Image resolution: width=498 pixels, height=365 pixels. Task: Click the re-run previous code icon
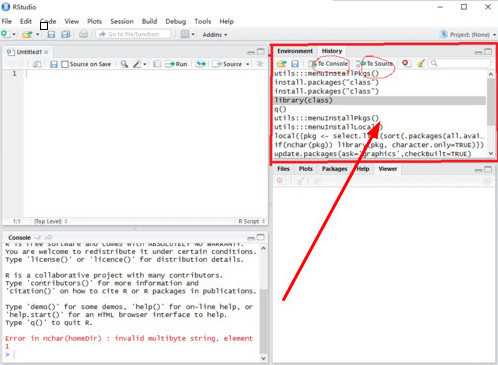(x=201, y=64)
